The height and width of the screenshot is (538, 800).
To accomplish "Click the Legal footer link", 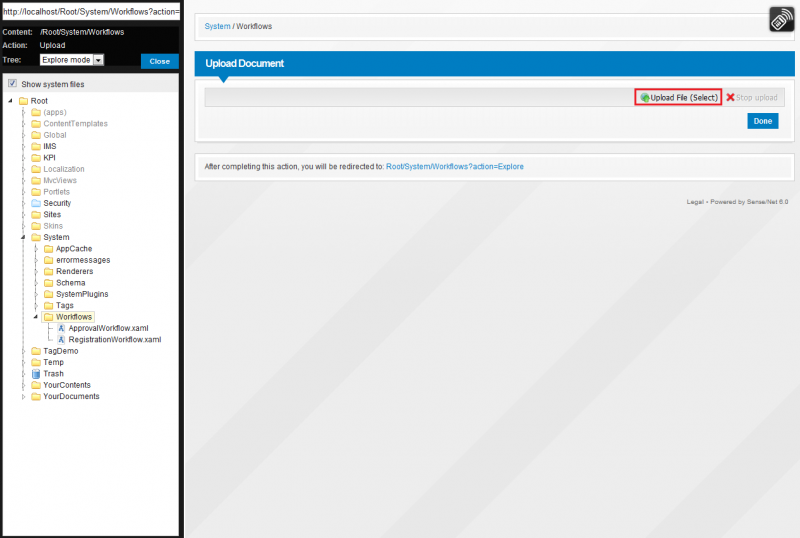I will point(695,202).
